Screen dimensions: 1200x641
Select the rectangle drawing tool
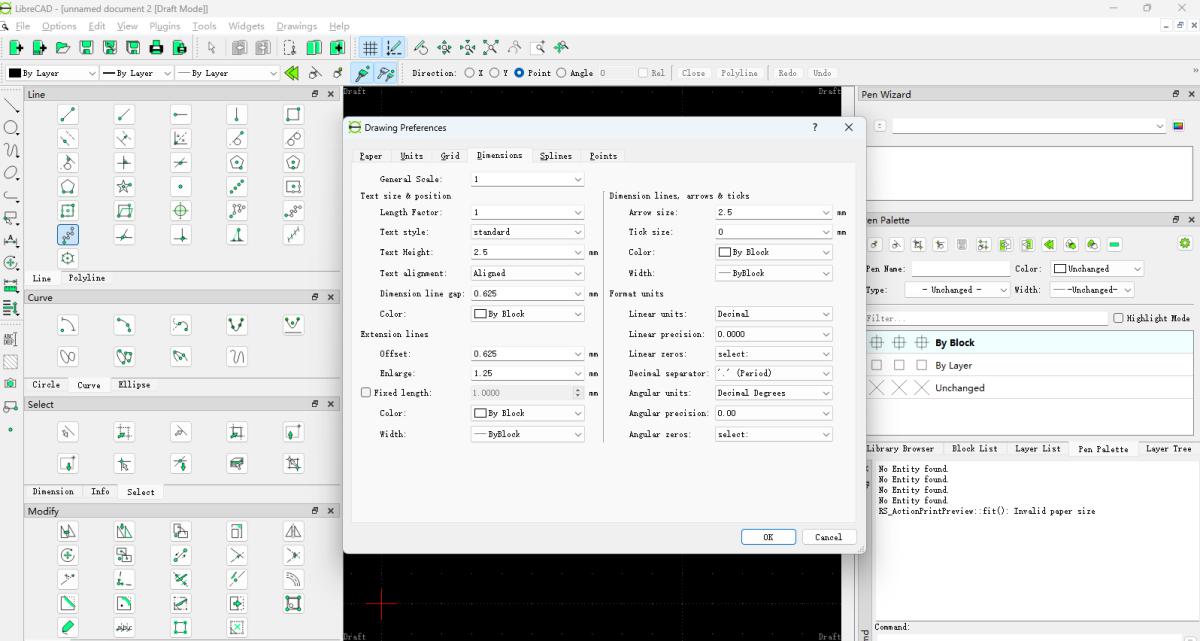click(293, 115)
